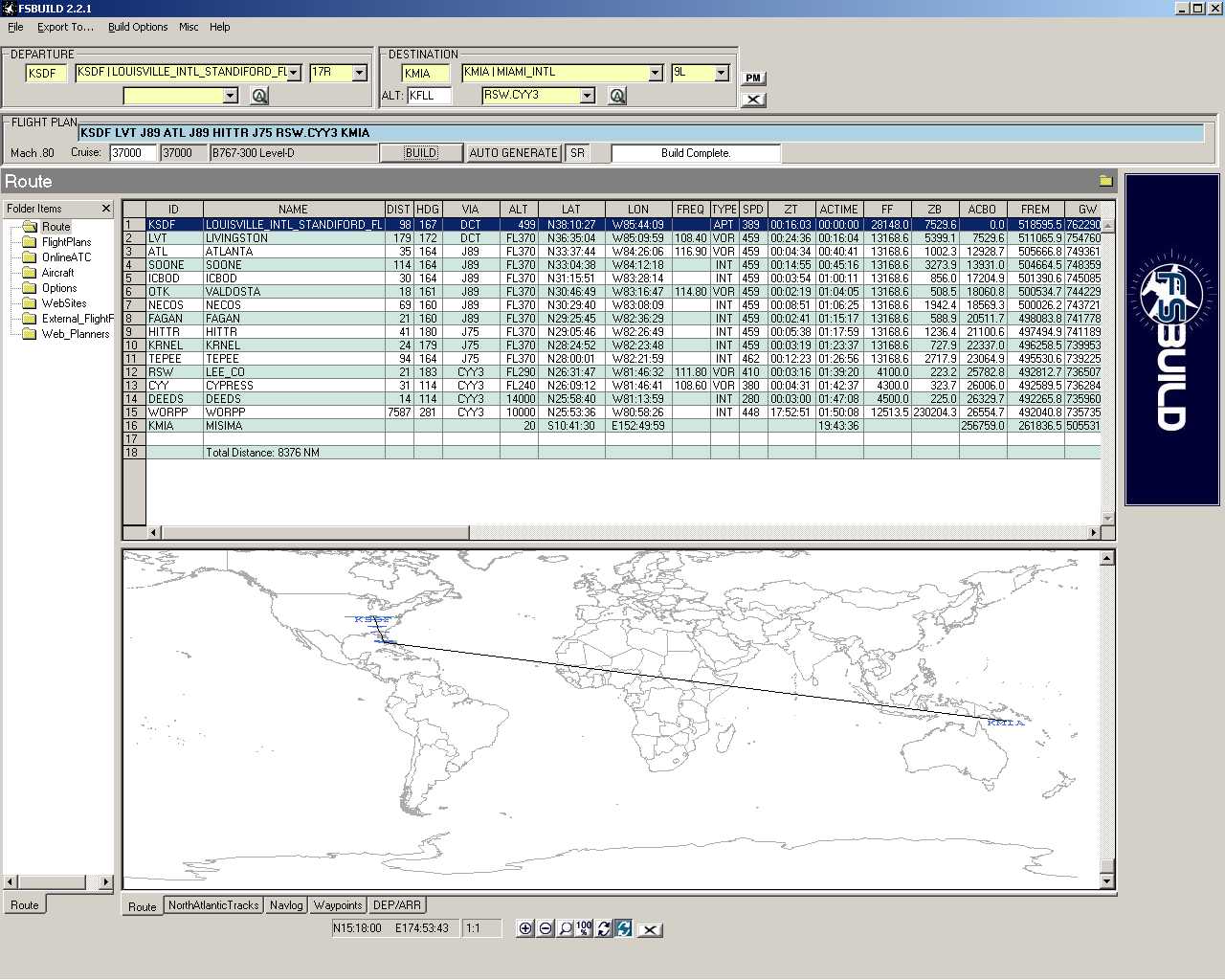Open the Help menu
The image size is (1225, 980).
click(220, 27)
